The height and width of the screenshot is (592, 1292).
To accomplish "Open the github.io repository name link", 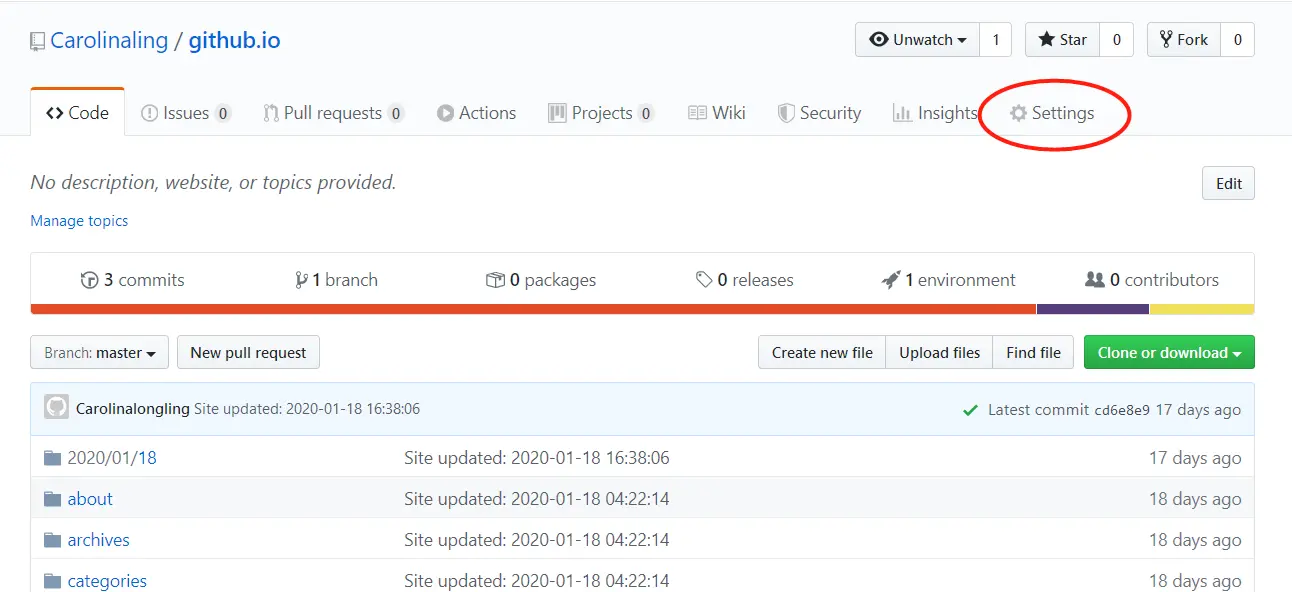I will pyautogui.click(x=234, y=40).
